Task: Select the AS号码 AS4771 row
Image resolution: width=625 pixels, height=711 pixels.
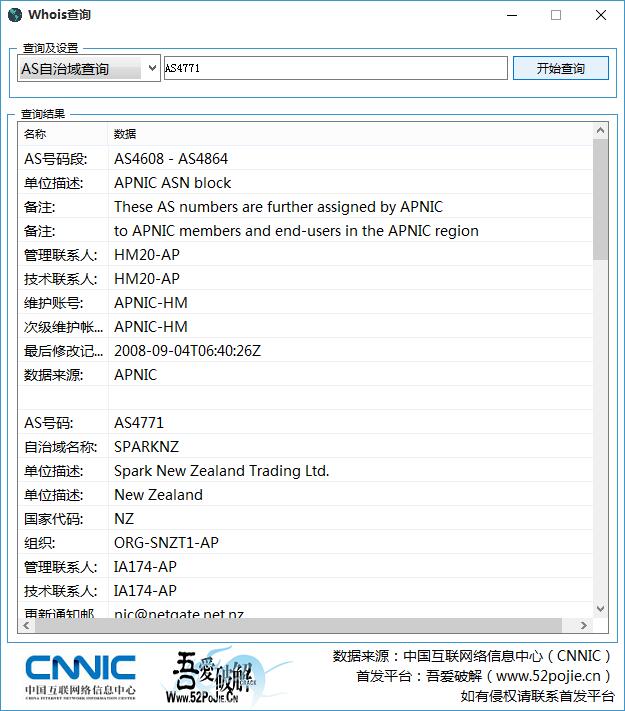Action: (x=305, y=423)
